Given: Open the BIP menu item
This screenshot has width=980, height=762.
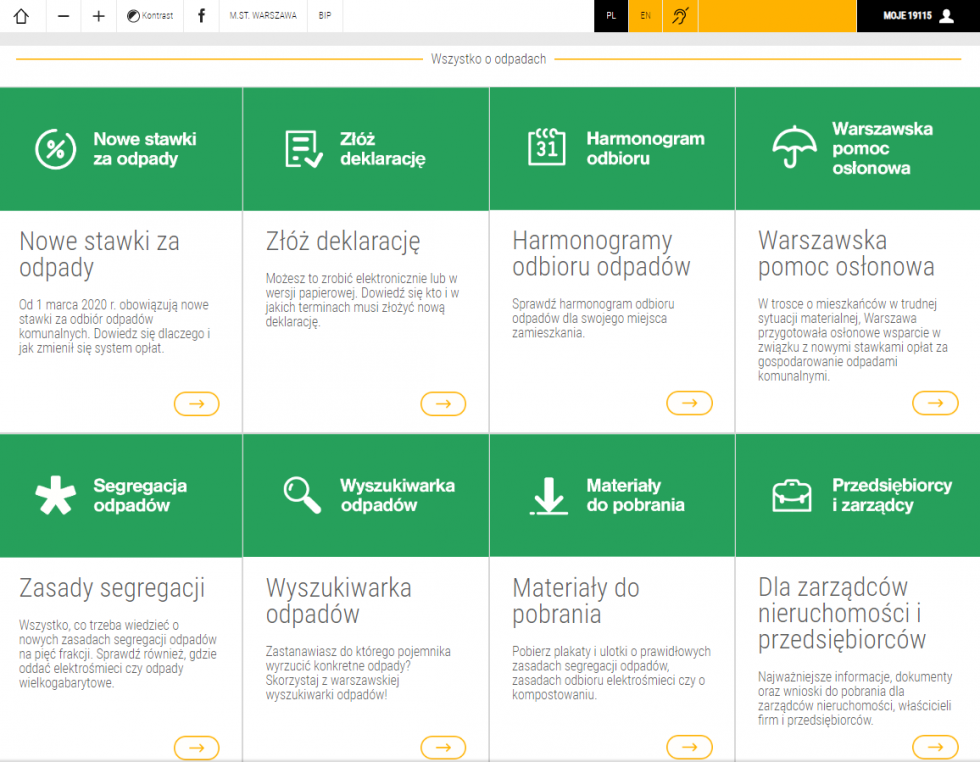Looking at the screenshot, I should (325, 16).
